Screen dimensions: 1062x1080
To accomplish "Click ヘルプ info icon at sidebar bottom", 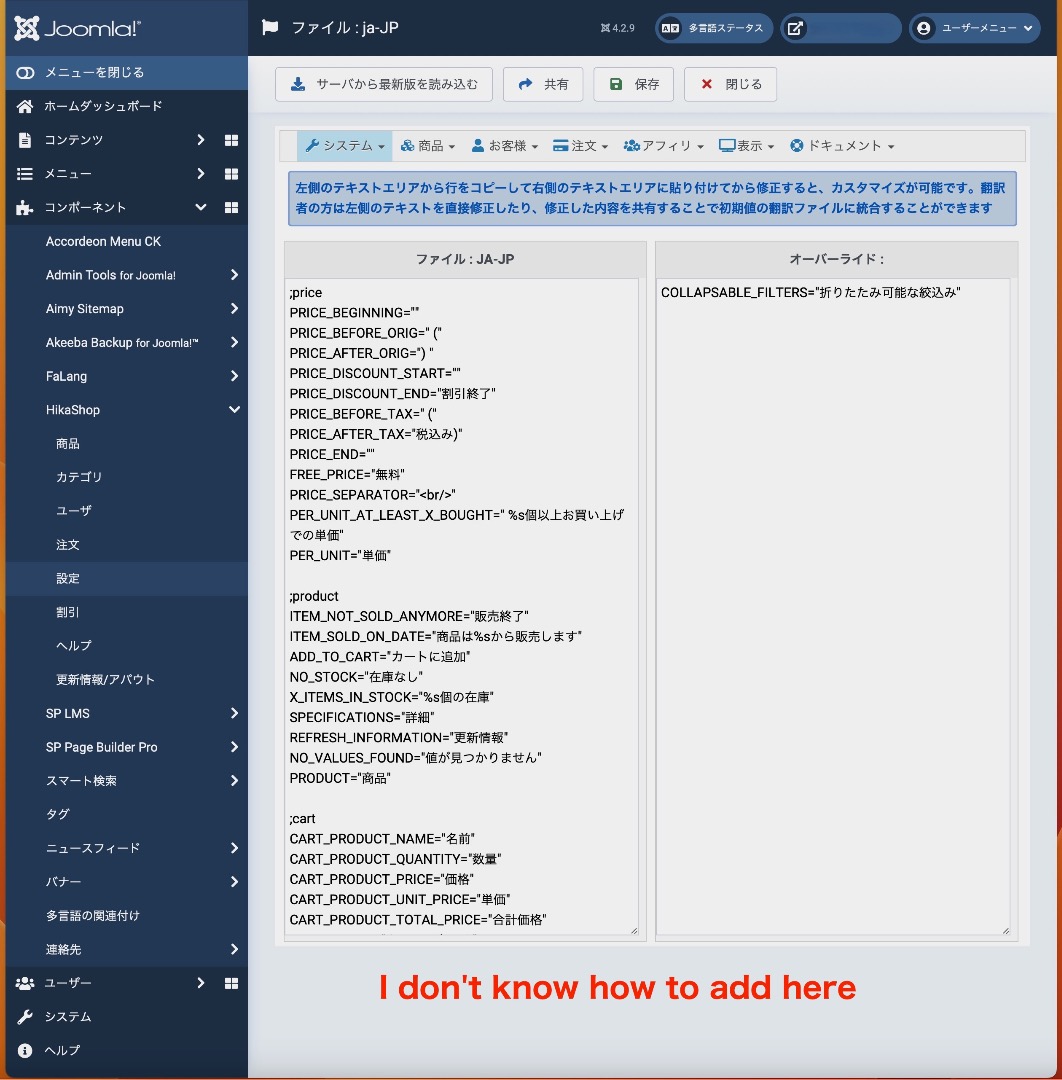I will click(25, 1050).
